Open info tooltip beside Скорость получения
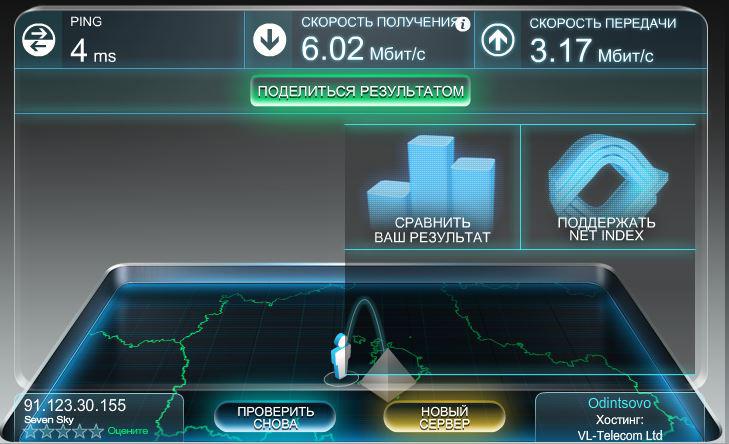 pyautogui.click(x=463, y=24)
